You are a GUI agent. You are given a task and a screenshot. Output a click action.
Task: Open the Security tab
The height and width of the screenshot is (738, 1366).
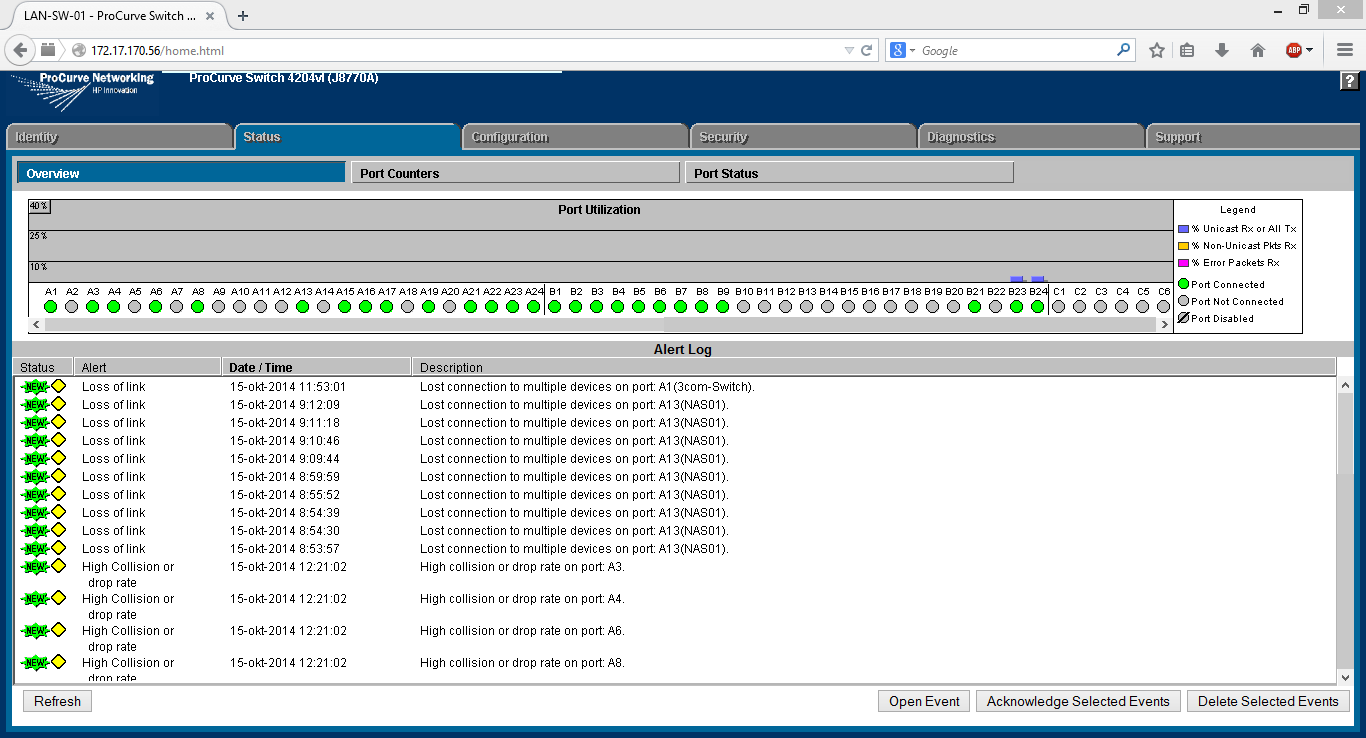[803, 137]
